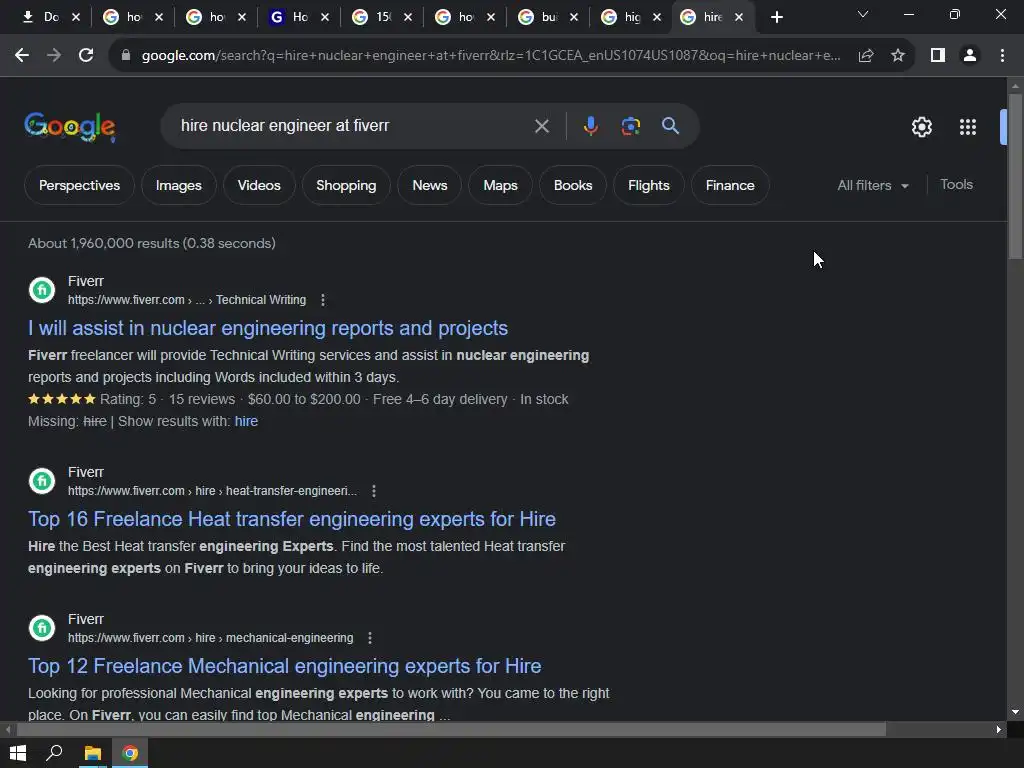1024x768 pixels.
Task: Go to the Google homepage logo
Action: point(70,127)
